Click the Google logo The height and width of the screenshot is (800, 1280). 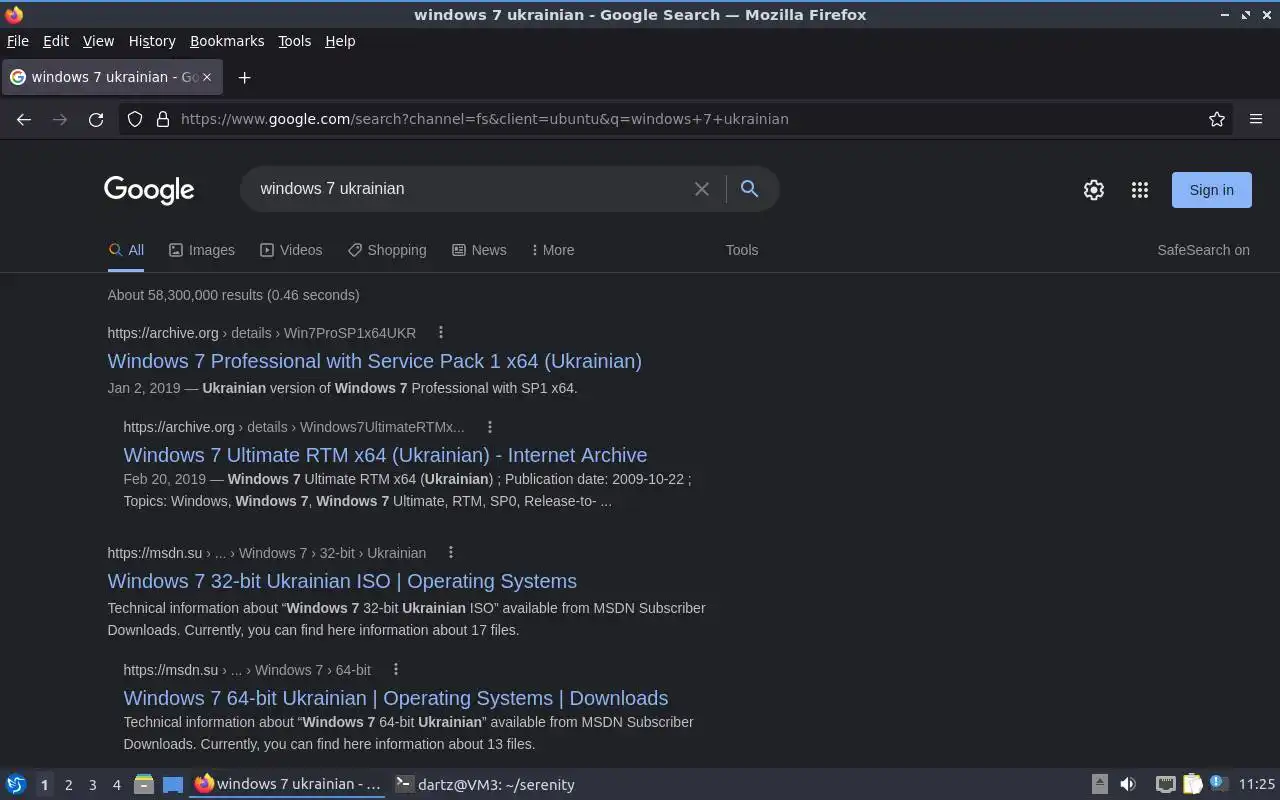[x=149, y=190]
